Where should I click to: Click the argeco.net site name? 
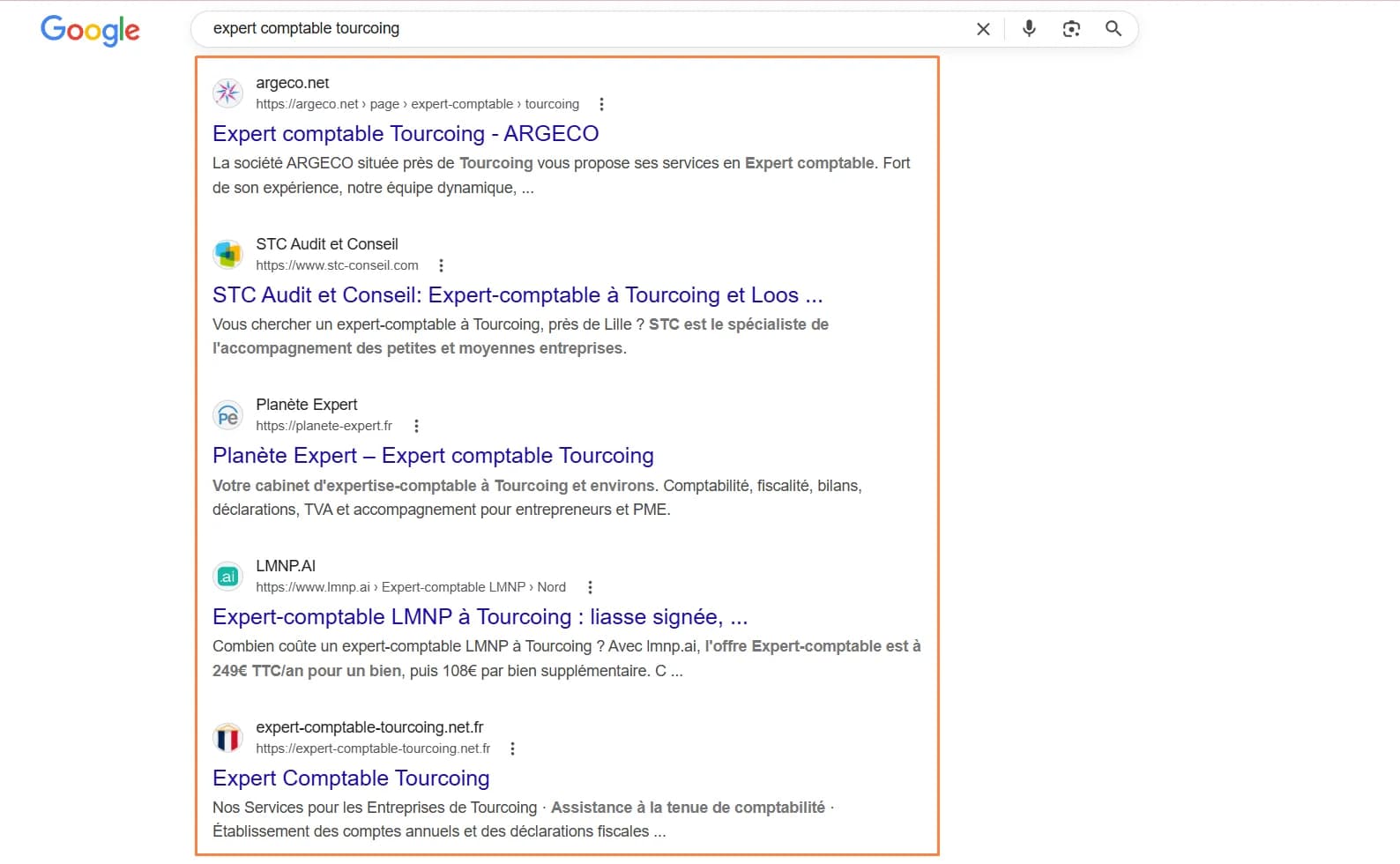click(292, 83)
